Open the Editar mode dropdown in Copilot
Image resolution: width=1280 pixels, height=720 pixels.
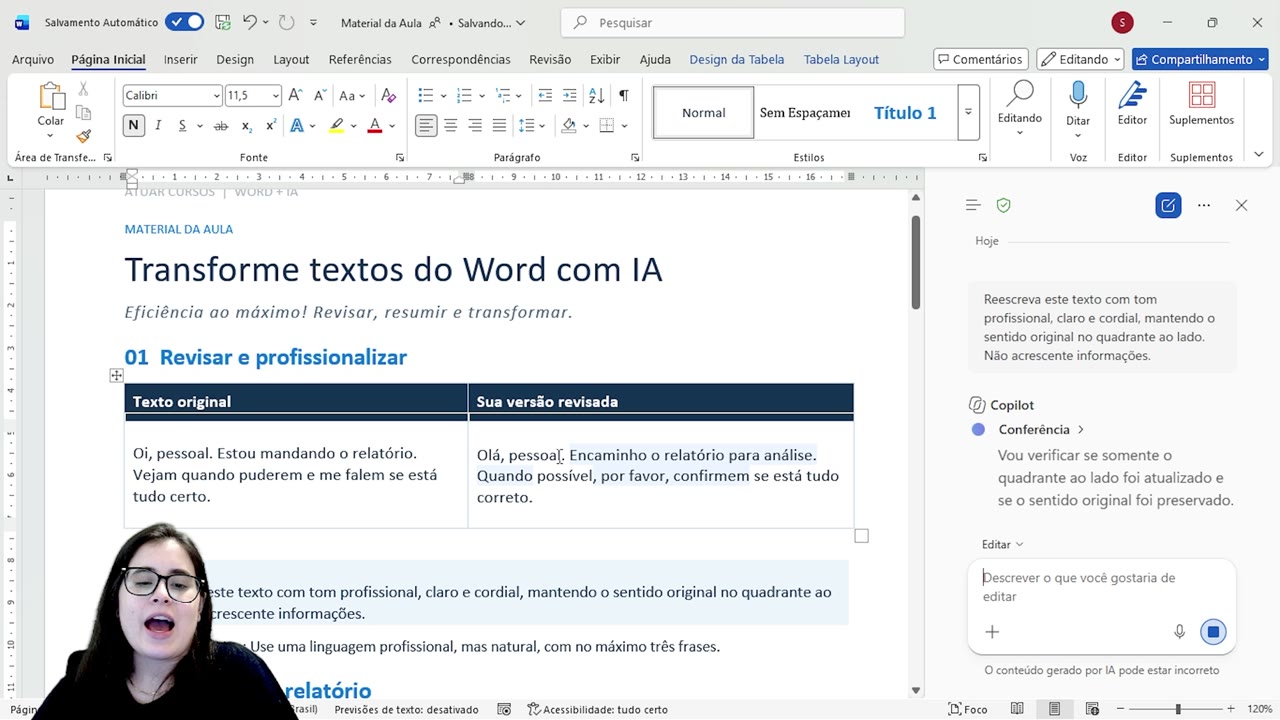tap(1003, 545)
